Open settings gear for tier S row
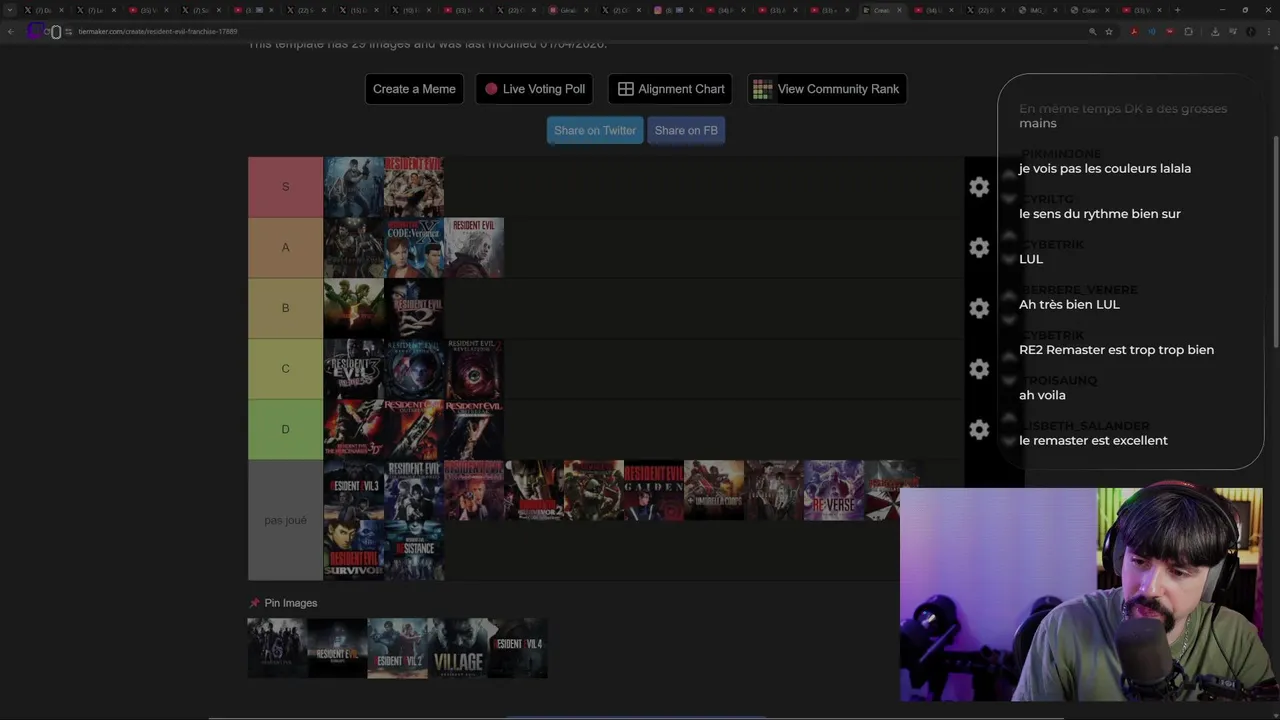This screenshot has height=720, width=1280. pos(979,187)
